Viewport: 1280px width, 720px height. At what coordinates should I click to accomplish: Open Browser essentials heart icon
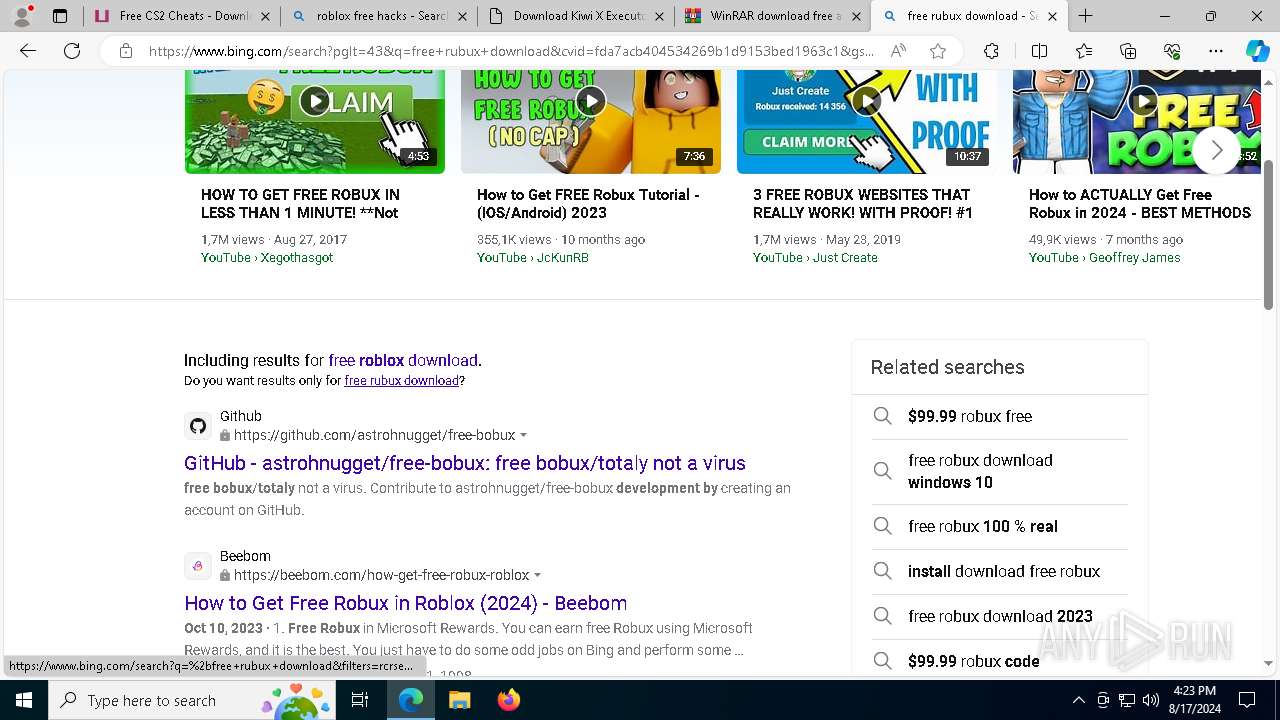(x=1172, y=51)
